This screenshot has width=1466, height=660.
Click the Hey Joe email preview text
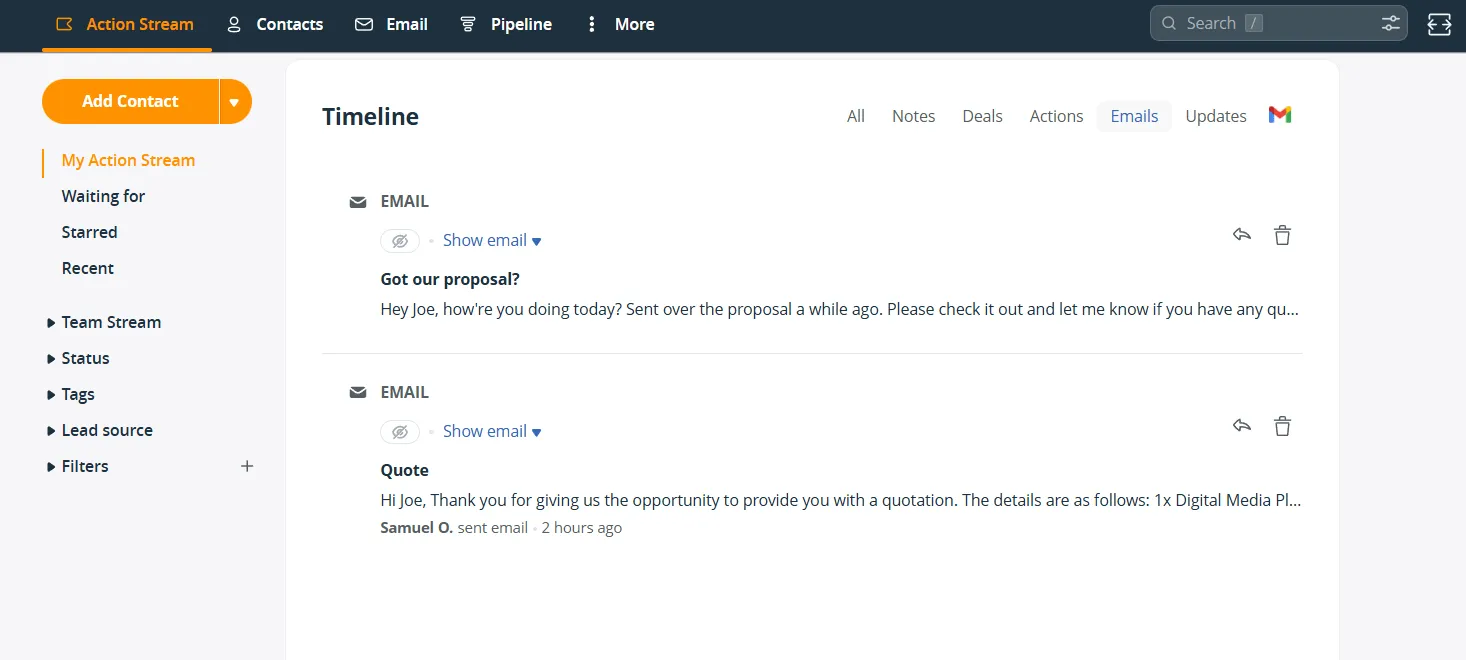coord(840,309)
